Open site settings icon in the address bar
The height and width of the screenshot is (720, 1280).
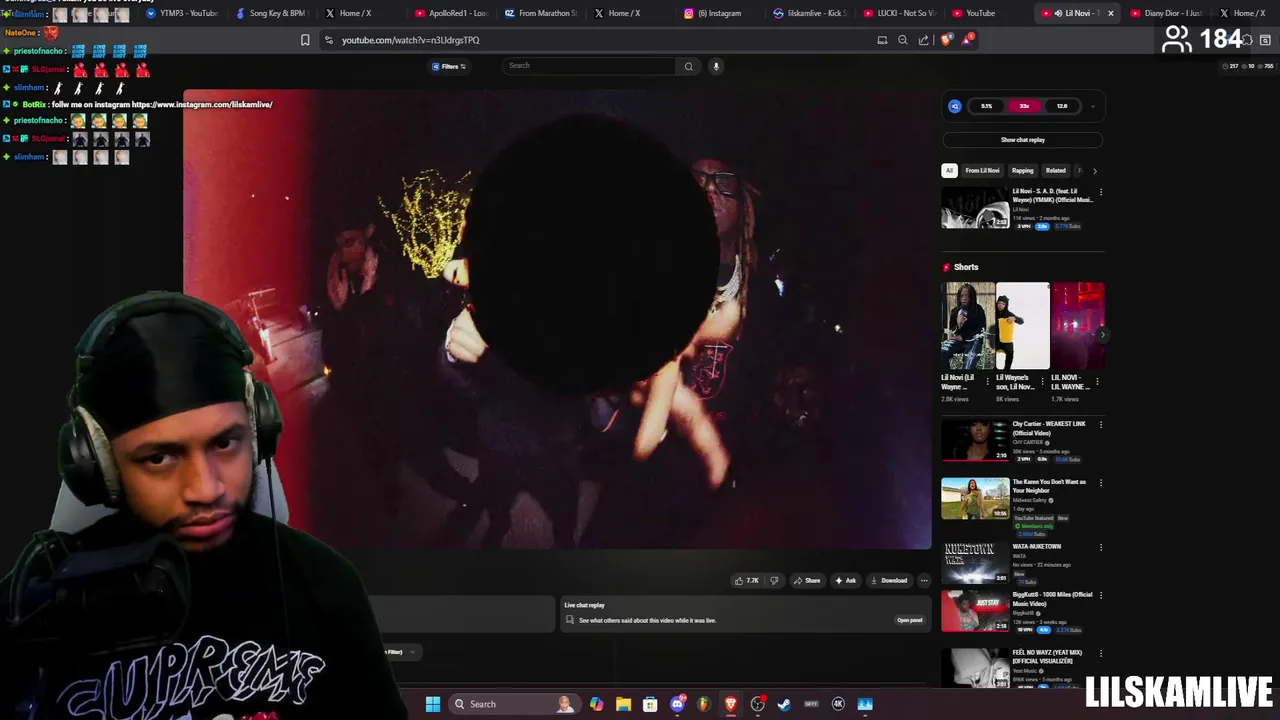pyautogui.click(x=328, y=40)
